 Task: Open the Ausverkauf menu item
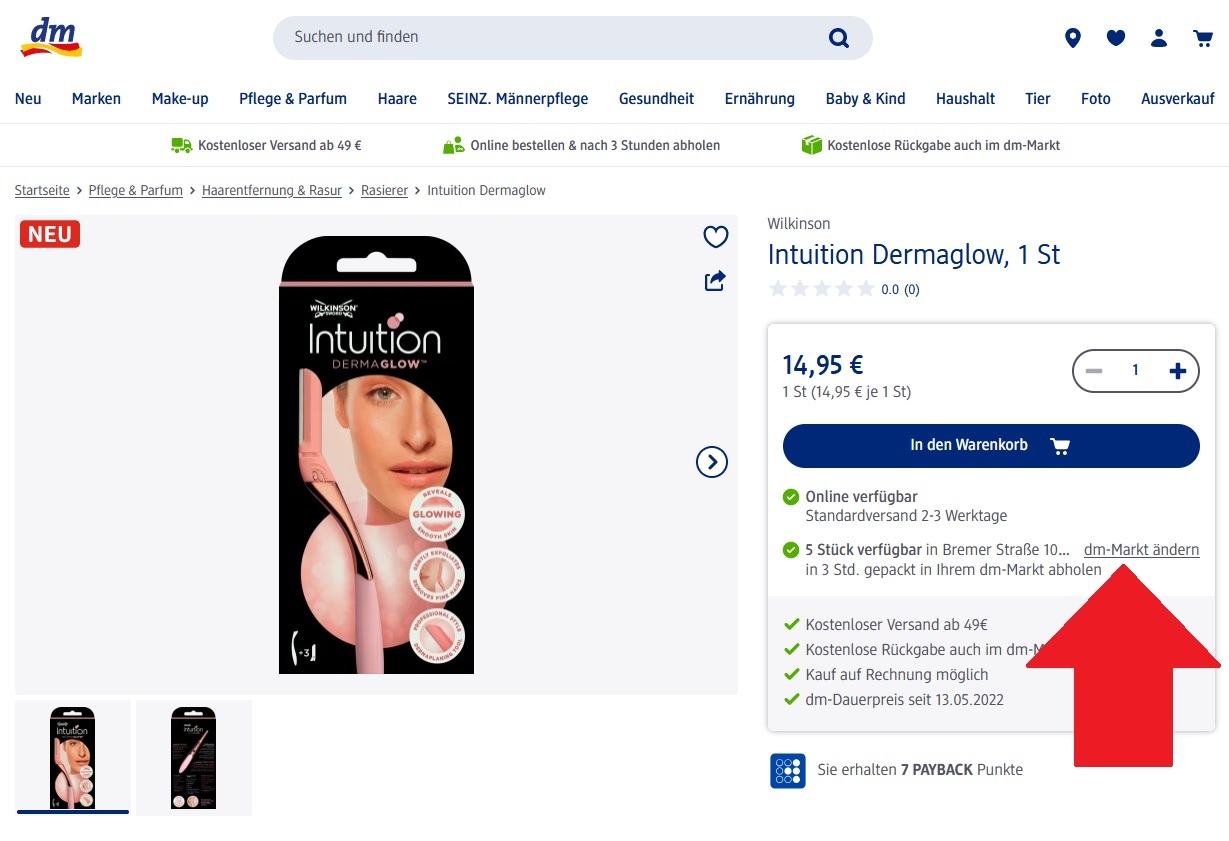[x=1178, y=98]
